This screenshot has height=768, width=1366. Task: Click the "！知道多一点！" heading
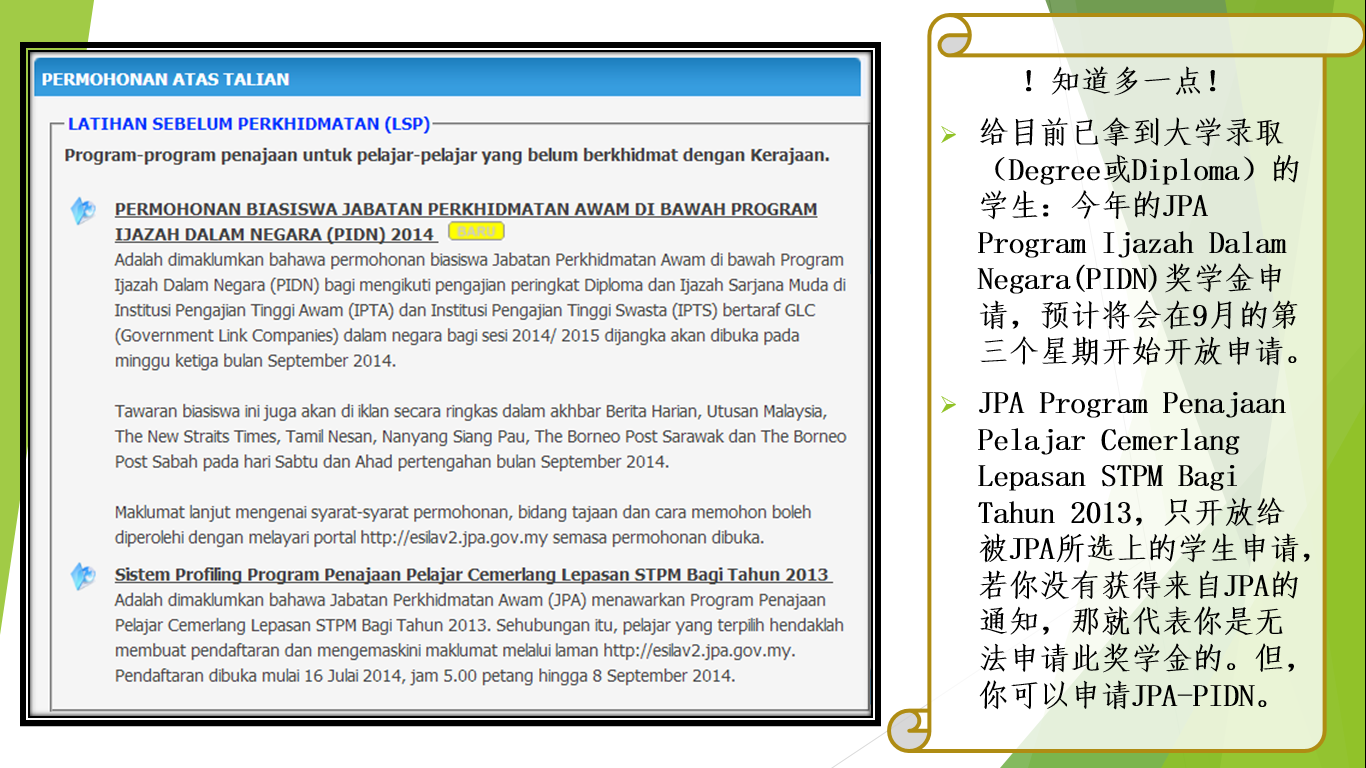(x=1119, y=81)
